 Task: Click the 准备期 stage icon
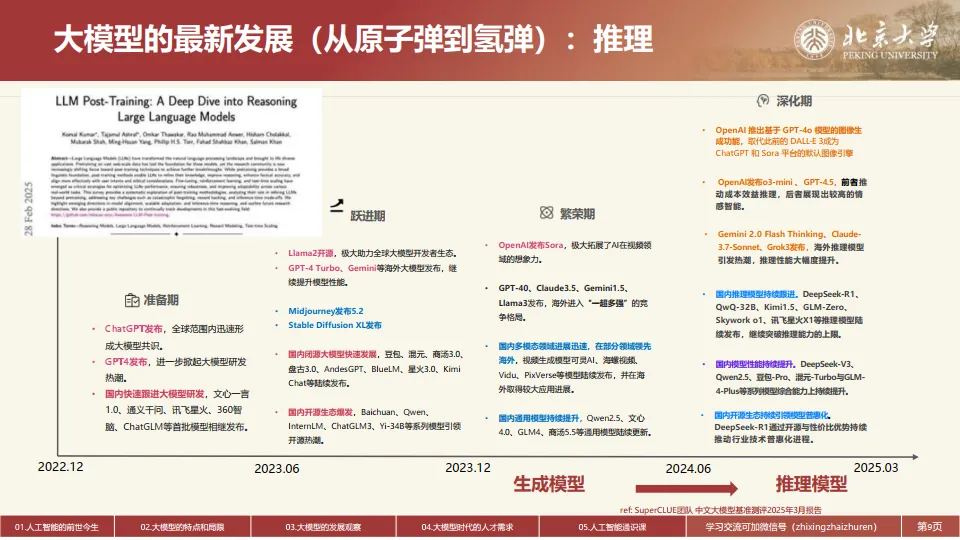132,300
